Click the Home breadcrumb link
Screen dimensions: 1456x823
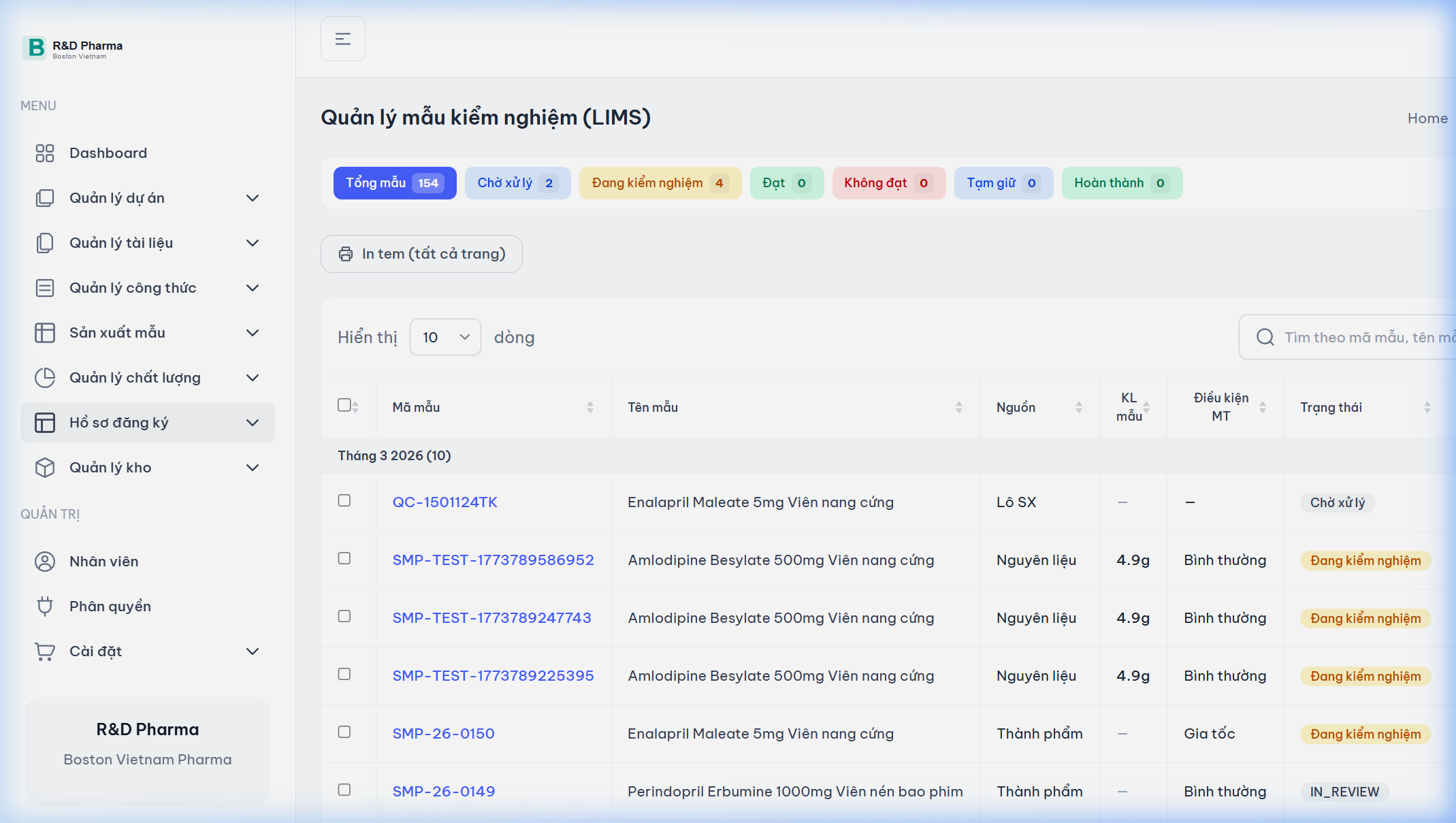(x=1427, y=118)
